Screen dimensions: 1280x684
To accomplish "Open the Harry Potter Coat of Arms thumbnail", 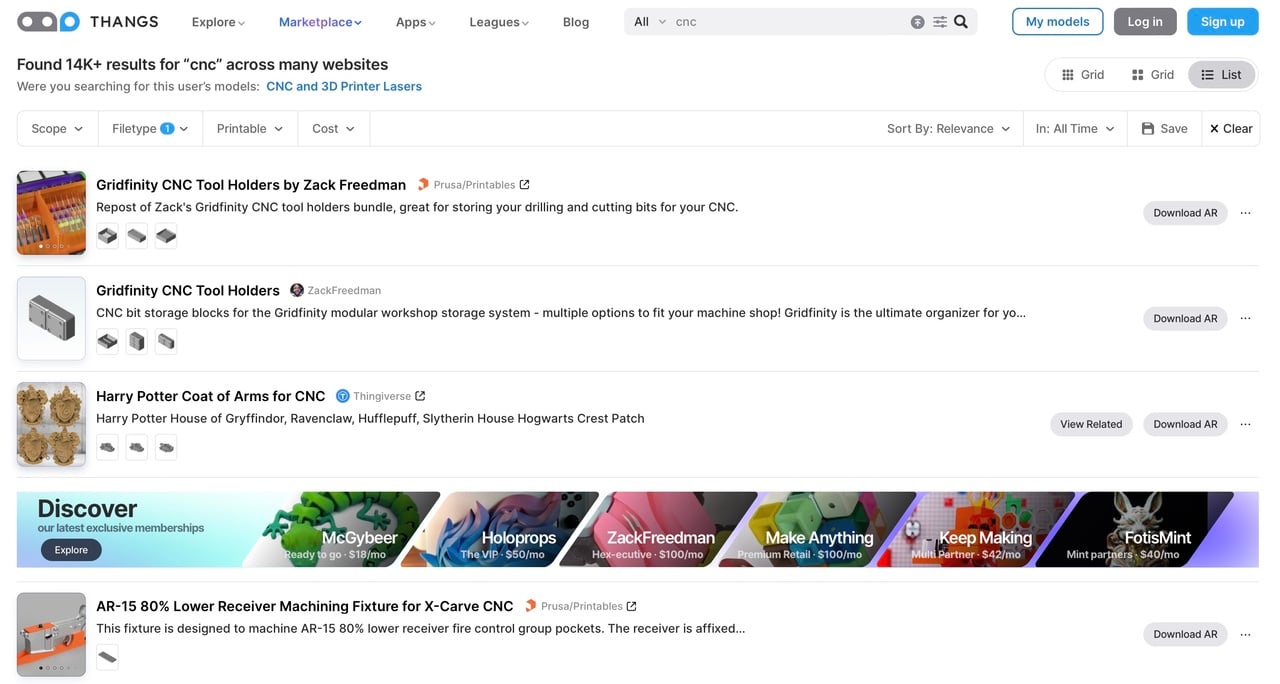I will click(x=51, y=424).
